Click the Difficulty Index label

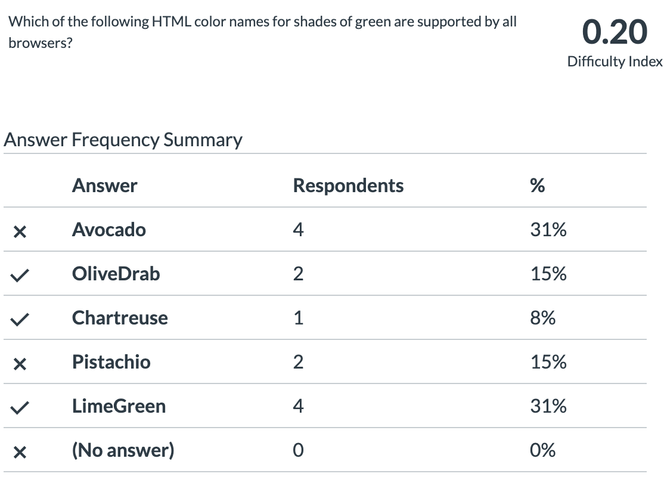[x=614, y=62]
